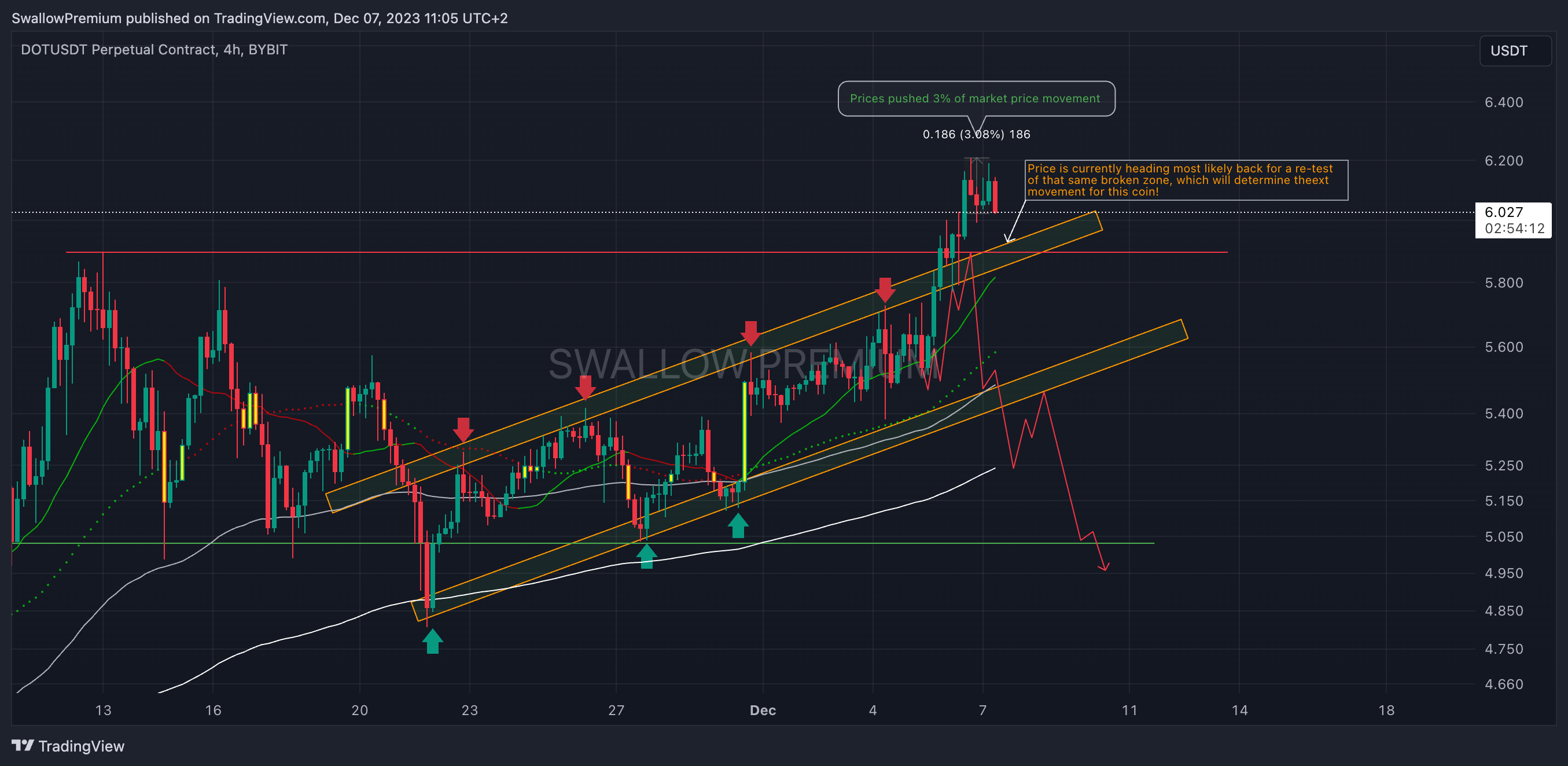Click the date label 11 on time axis
This screenshot has height=766, width=1568.
point(1129,710)
